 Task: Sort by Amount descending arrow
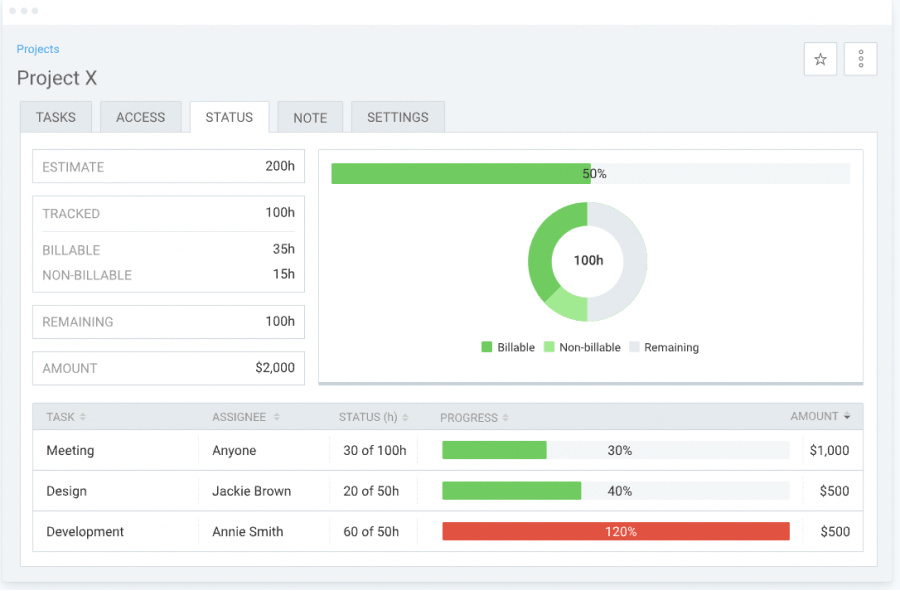pos(847,416)
